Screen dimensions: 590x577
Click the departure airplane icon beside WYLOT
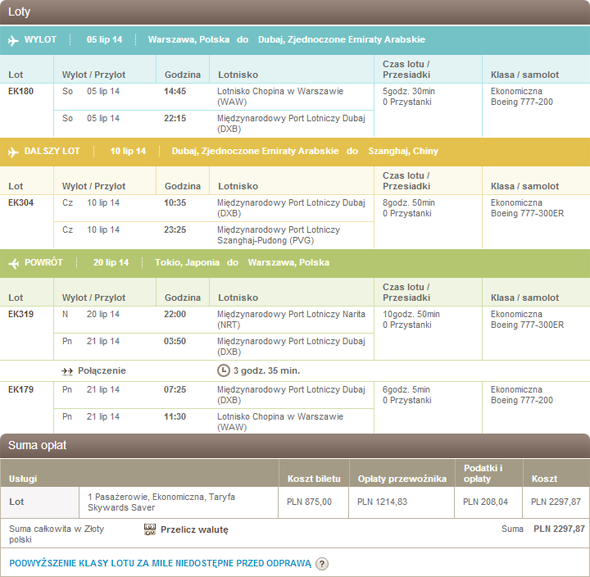pos(13,40)
